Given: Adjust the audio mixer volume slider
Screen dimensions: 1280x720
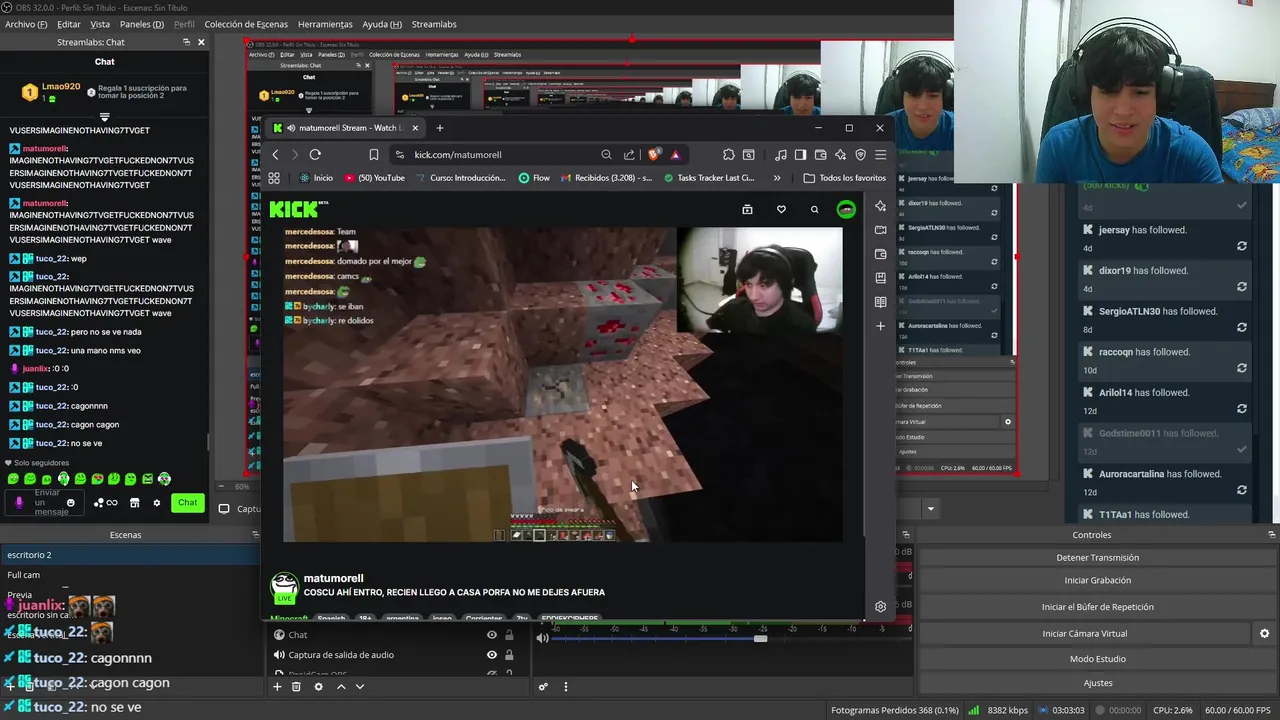Looking at the screenshot, I should click(760, 638).
